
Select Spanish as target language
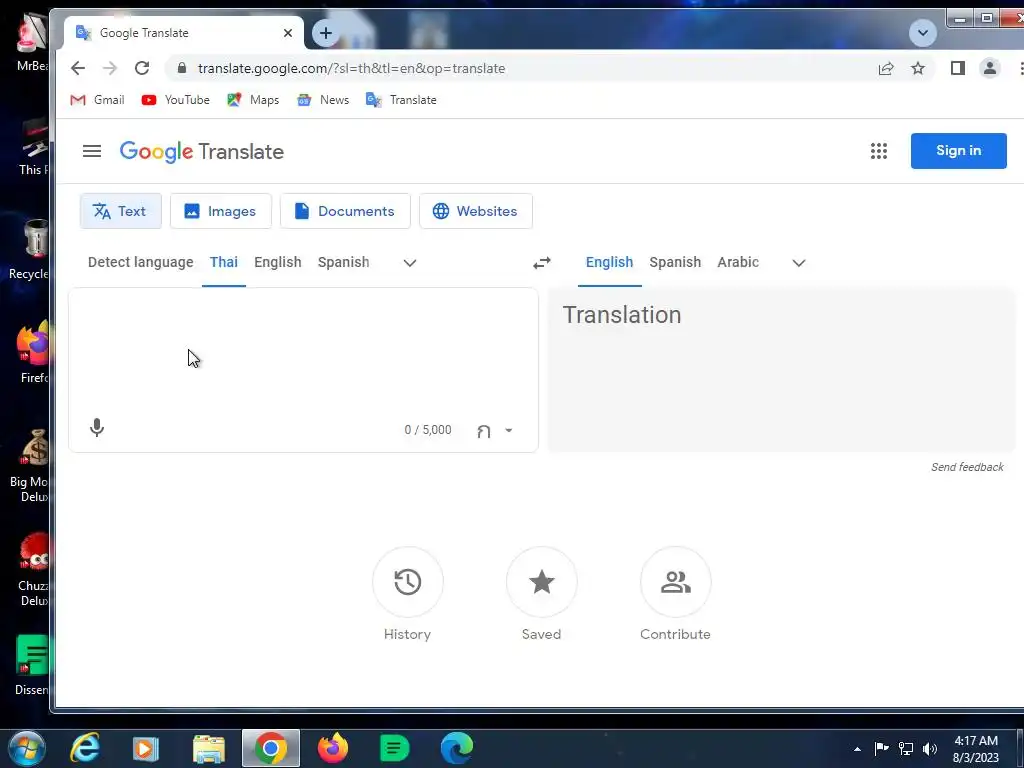pos(675,262)
